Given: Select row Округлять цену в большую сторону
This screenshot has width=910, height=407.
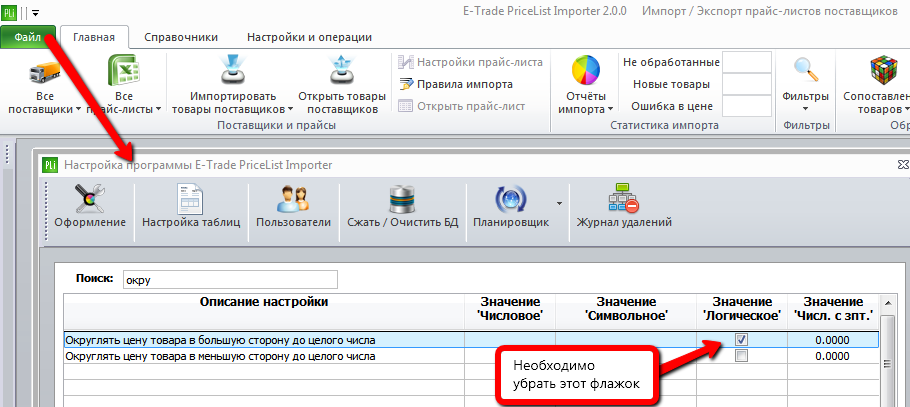Looking at the screenshot, I should pyautogui.click(x=471, y=340).
